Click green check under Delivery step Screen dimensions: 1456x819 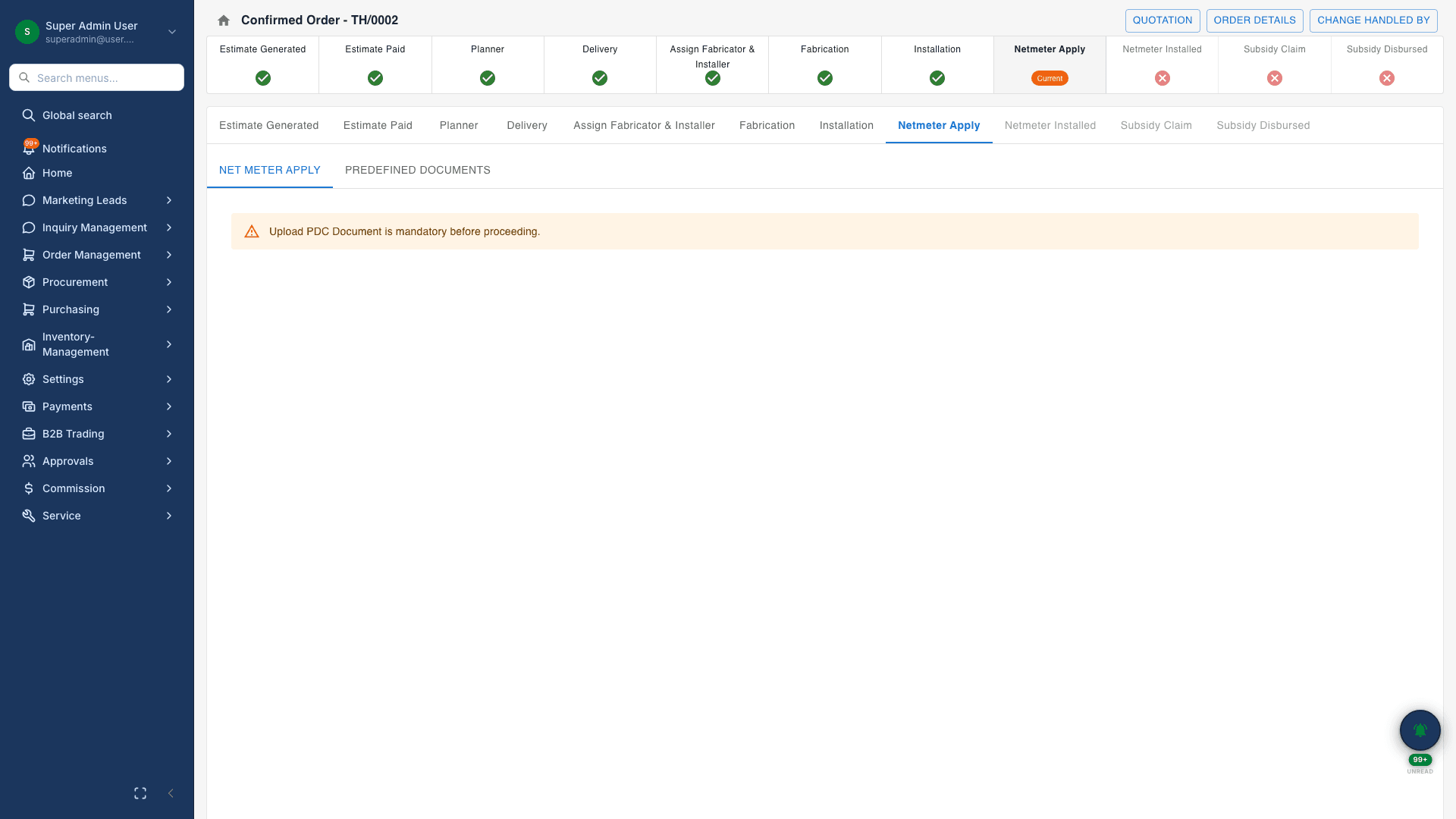click(x=600, y=78)
